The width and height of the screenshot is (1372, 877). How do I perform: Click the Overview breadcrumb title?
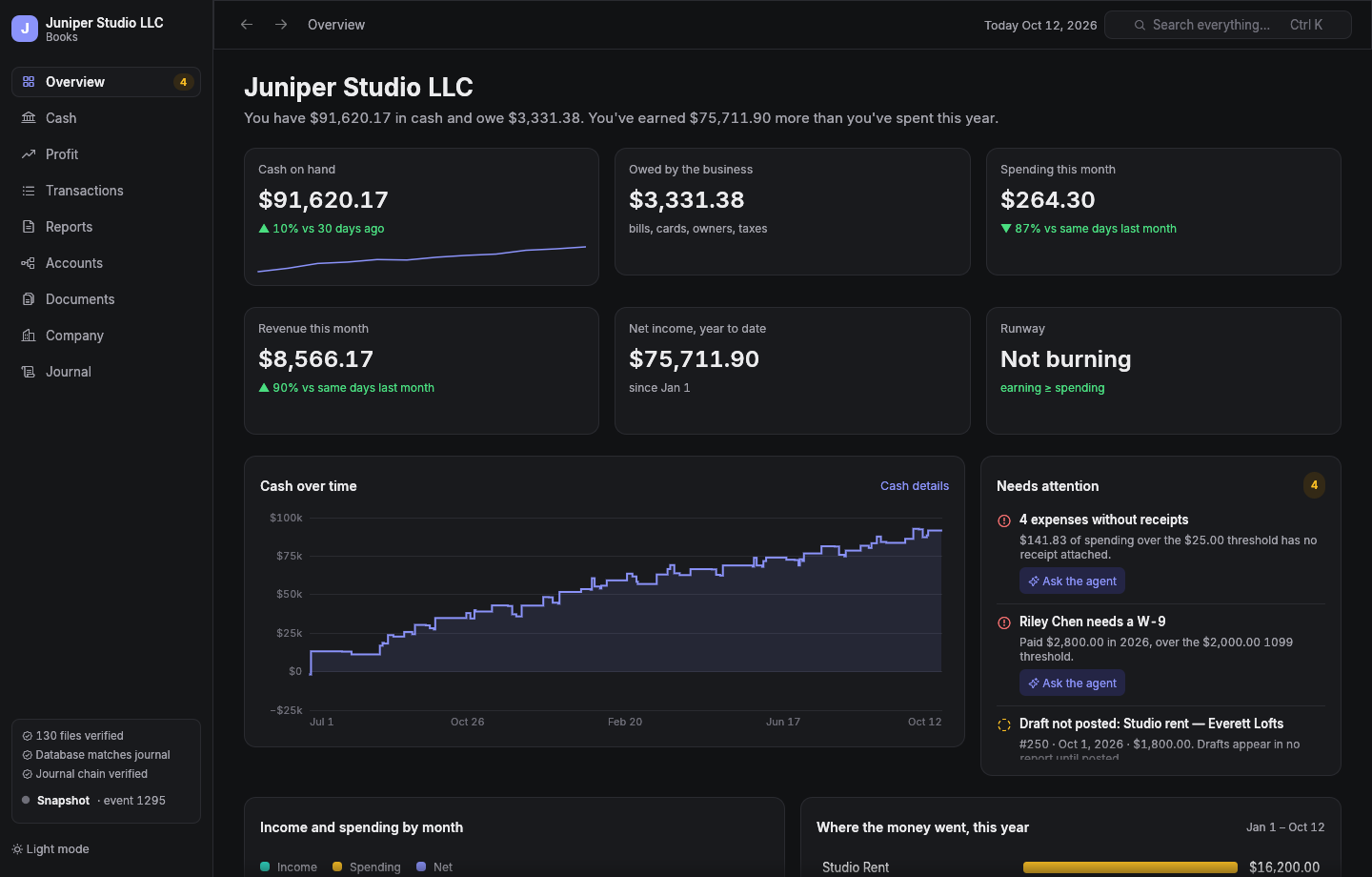click(336, 25)
